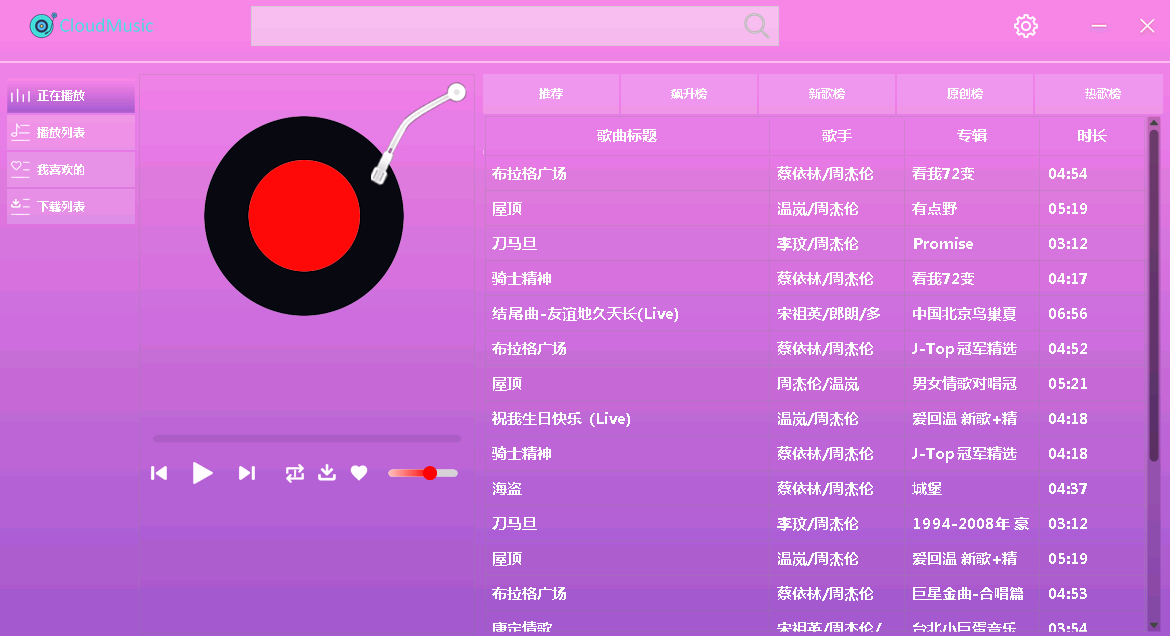The image size is (1170, 636).
Task: Click the vinyl record album art
Action: click(304, 216)
